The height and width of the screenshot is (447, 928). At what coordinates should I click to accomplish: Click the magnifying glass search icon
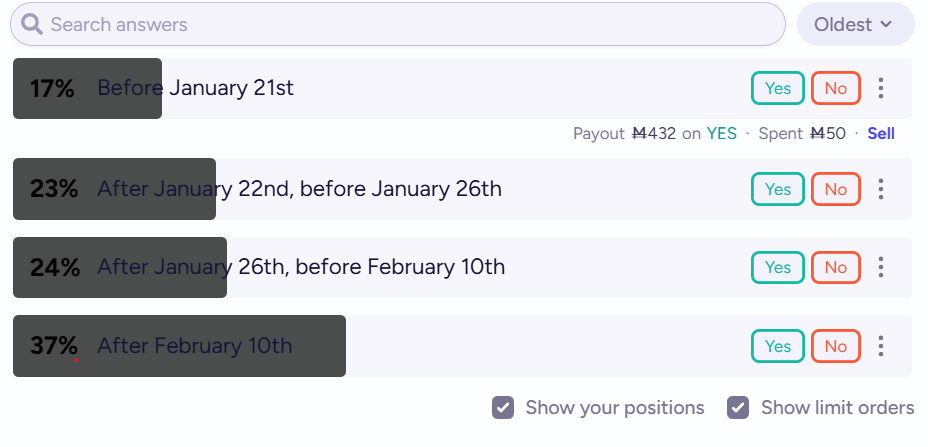click(31, 24)
